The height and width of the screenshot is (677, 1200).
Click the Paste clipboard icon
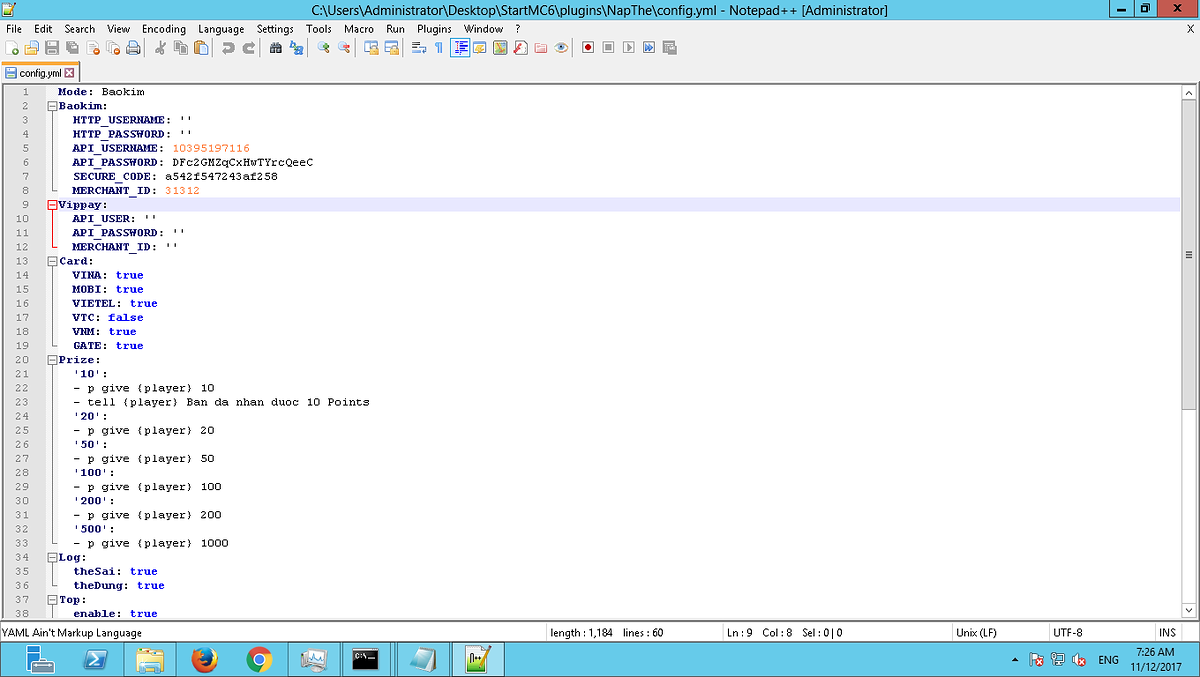coord(201,47)
